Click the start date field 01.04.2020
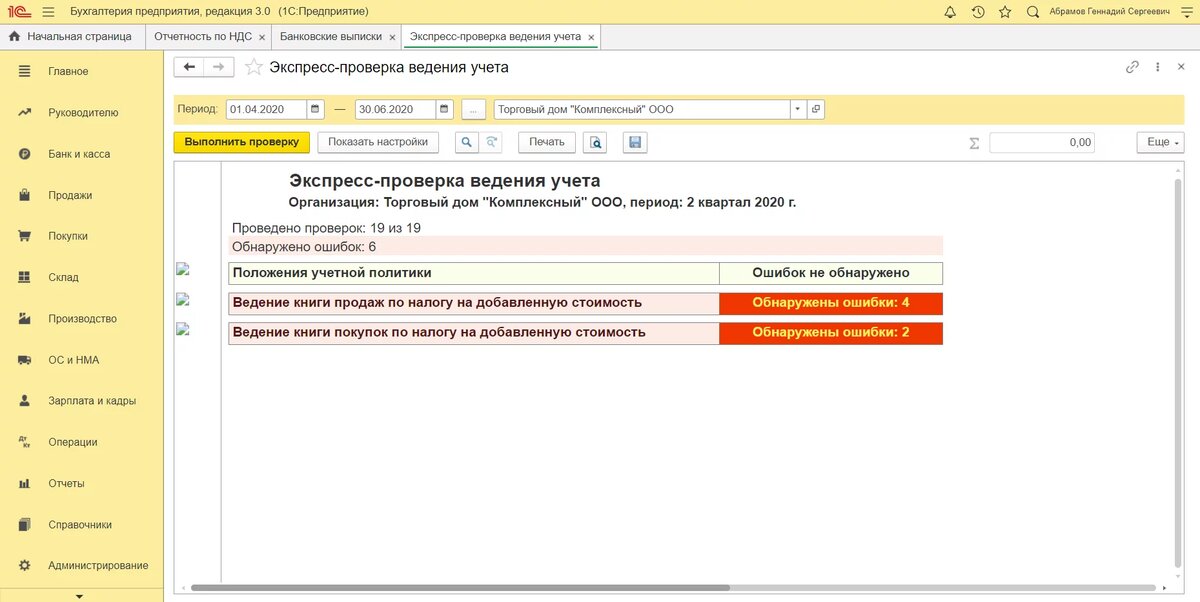This screenshot has width=1200, height=602. pyautogui.click(x=266, y=109)
